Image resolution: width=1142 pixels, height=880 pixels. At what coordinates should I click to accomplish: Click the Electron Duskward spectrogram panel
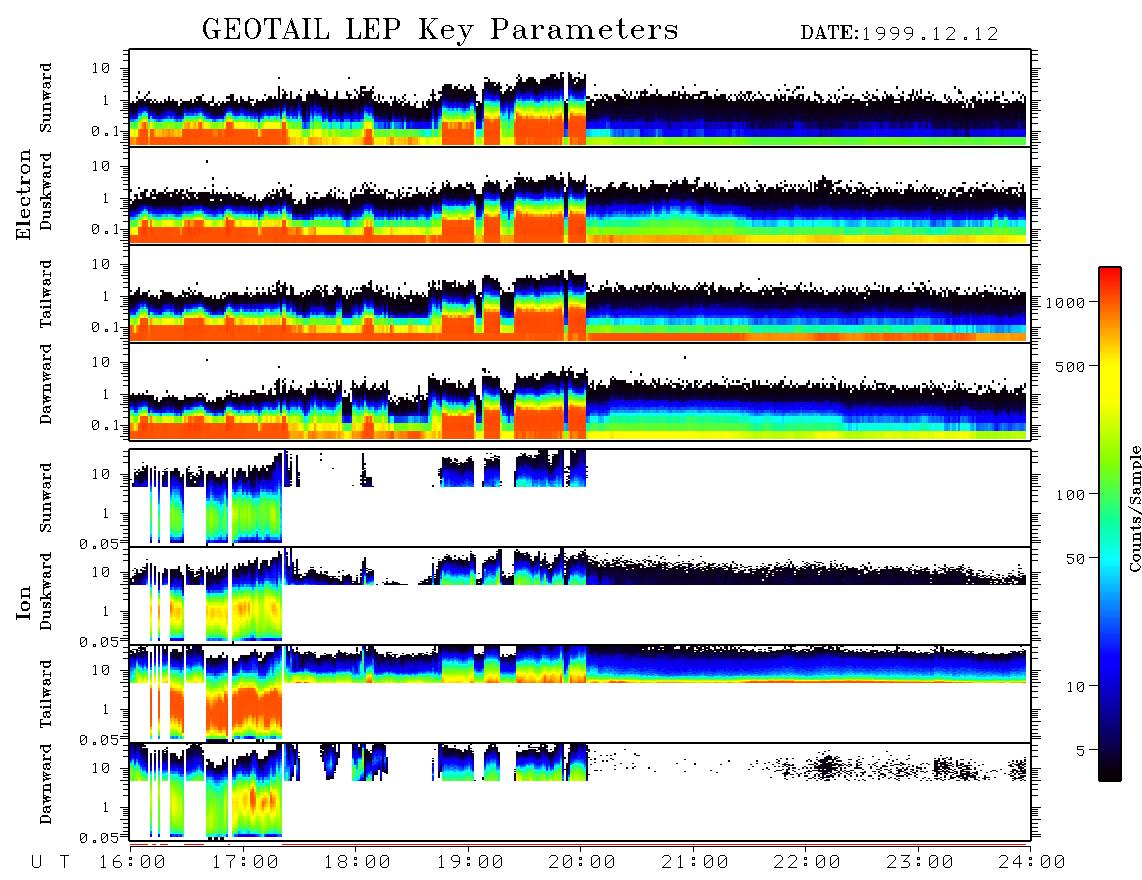tap(580, 195)
